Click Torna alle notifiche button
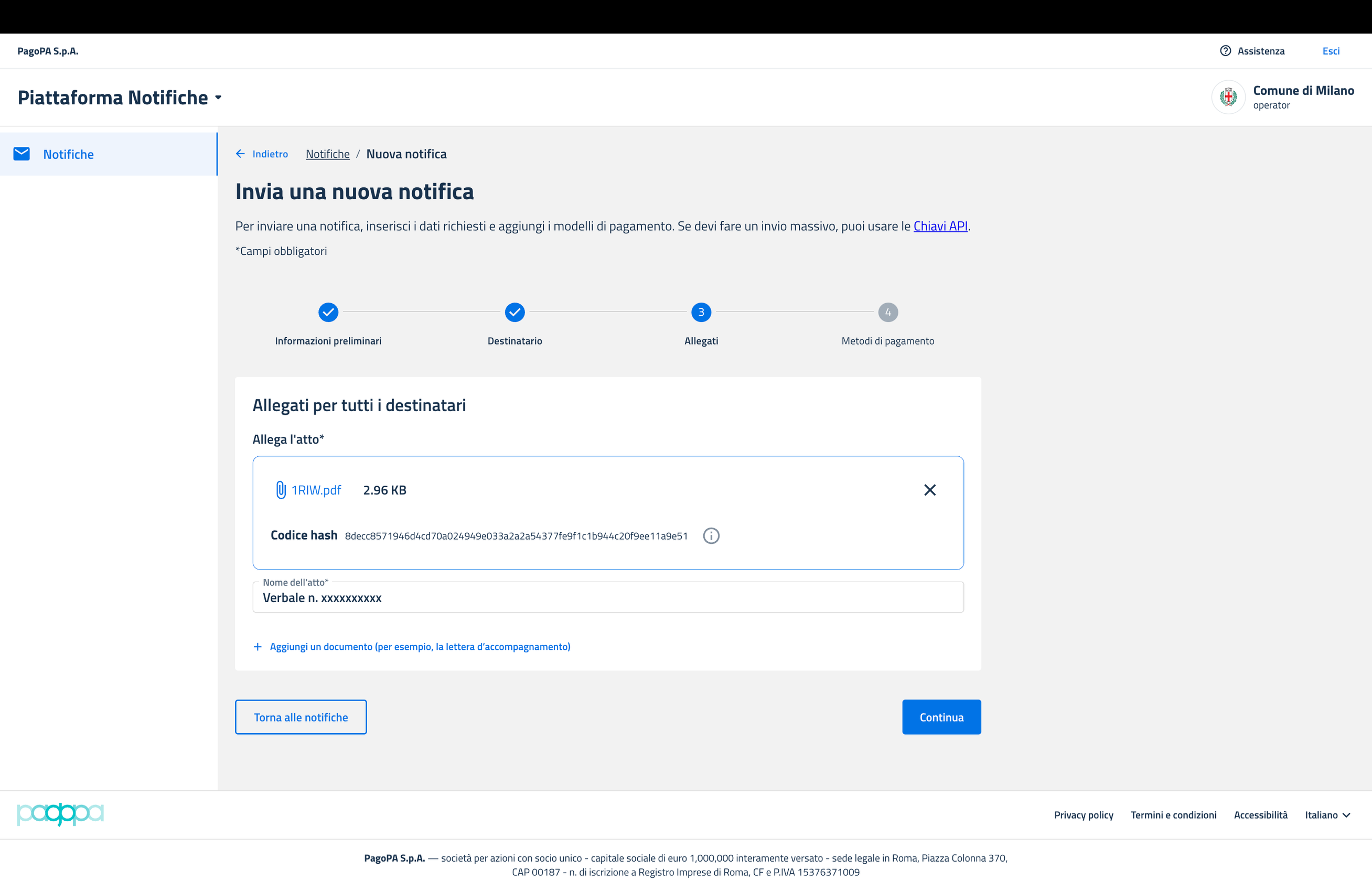The image size is (1372, 891). pos(301,717)
